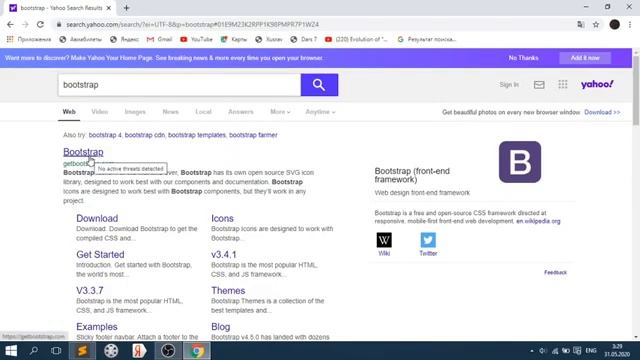This screenshot has width=640, height=360.
Task: Open the Blog sublink
Action: [x=221, y=327]
